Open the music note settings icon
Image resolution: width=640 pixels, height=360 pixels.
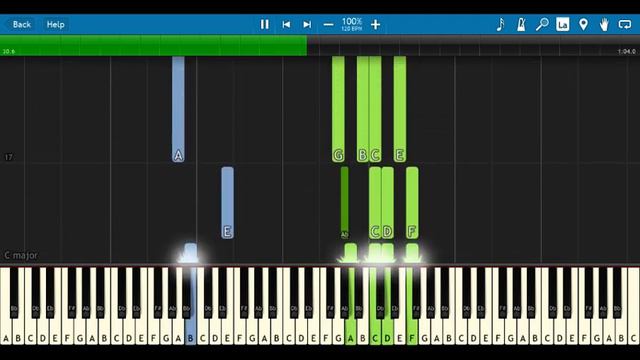click(x=500, y=24)
